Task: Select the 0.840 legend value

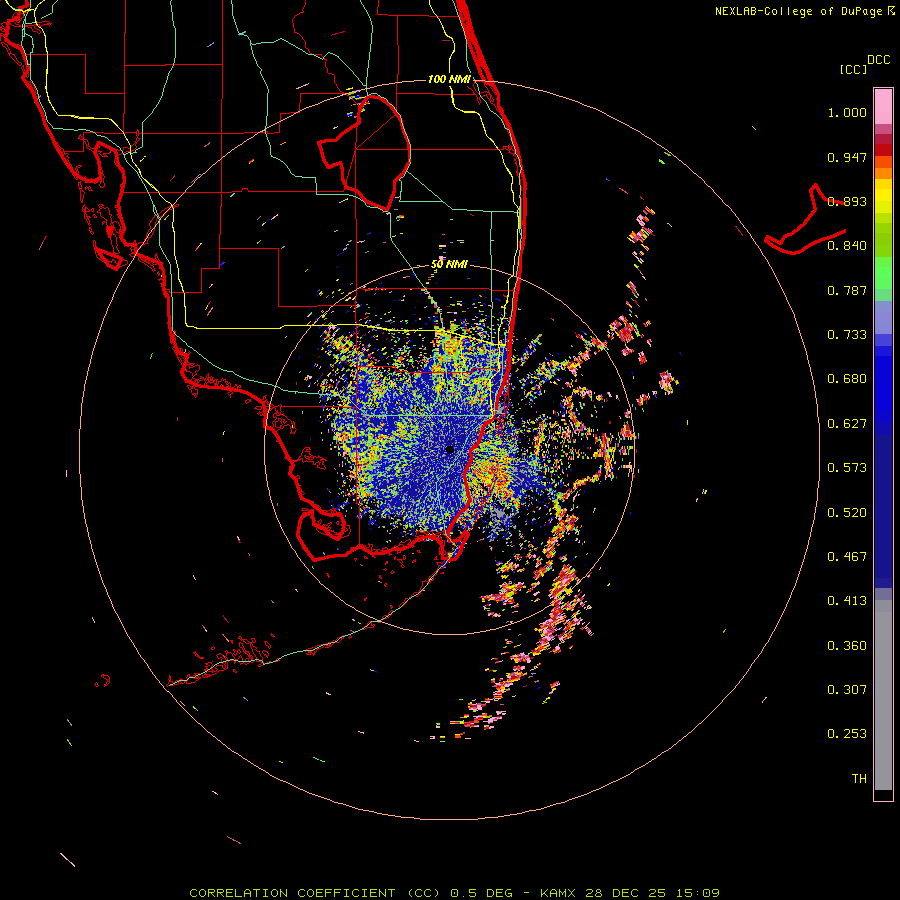Action: [x=847, y=246]
